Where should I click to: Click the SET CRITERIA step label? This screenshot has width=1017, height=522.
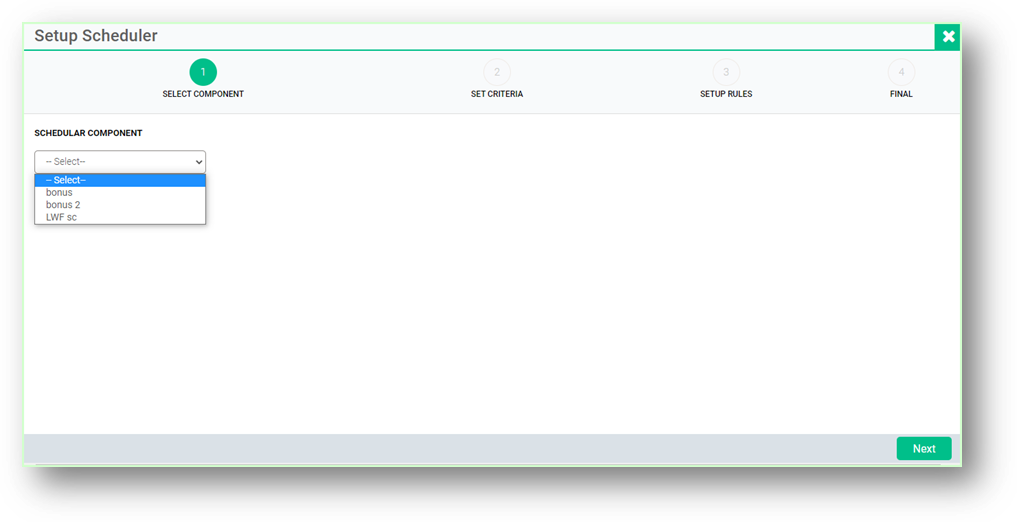(x=497, y=94)
